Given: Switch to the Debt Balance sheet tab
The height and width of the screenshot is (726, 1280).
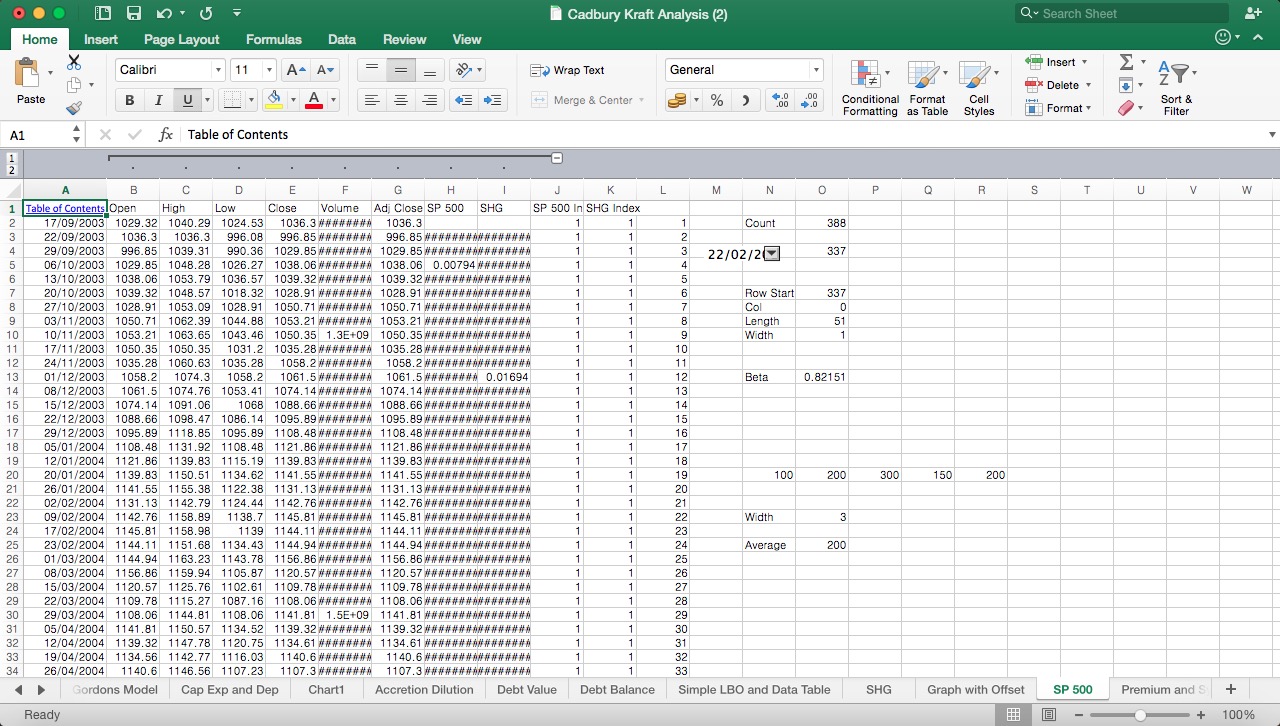Looking at the screenshot, I should (617, 689).
